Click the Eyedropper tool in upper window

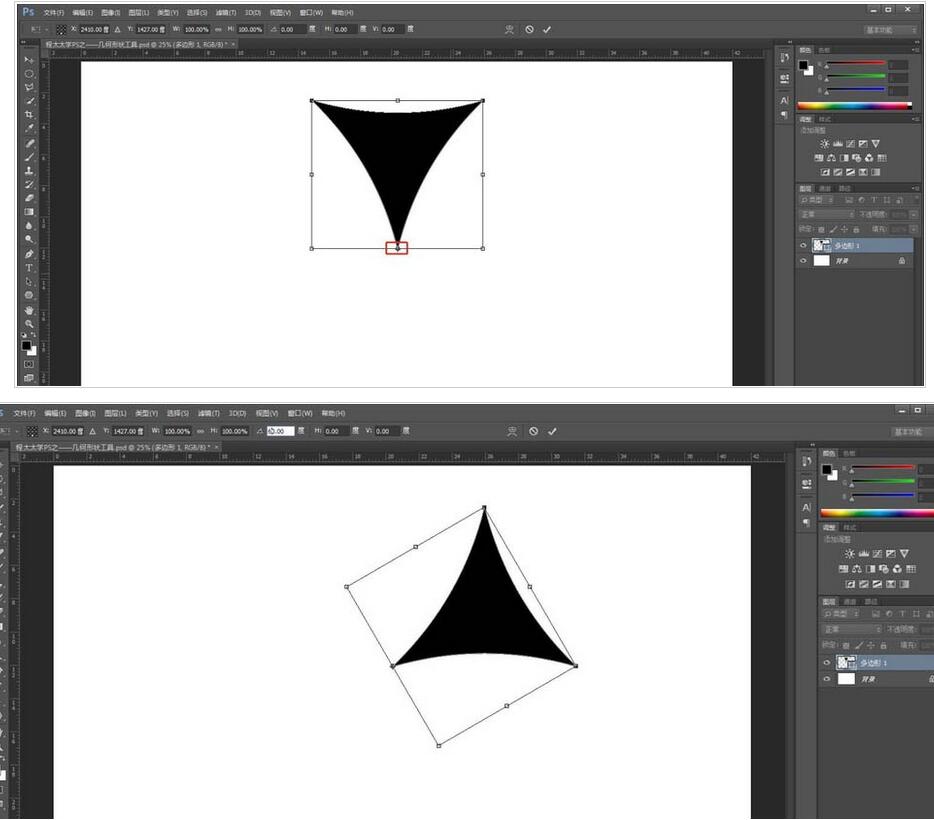(x=29, y=128)
